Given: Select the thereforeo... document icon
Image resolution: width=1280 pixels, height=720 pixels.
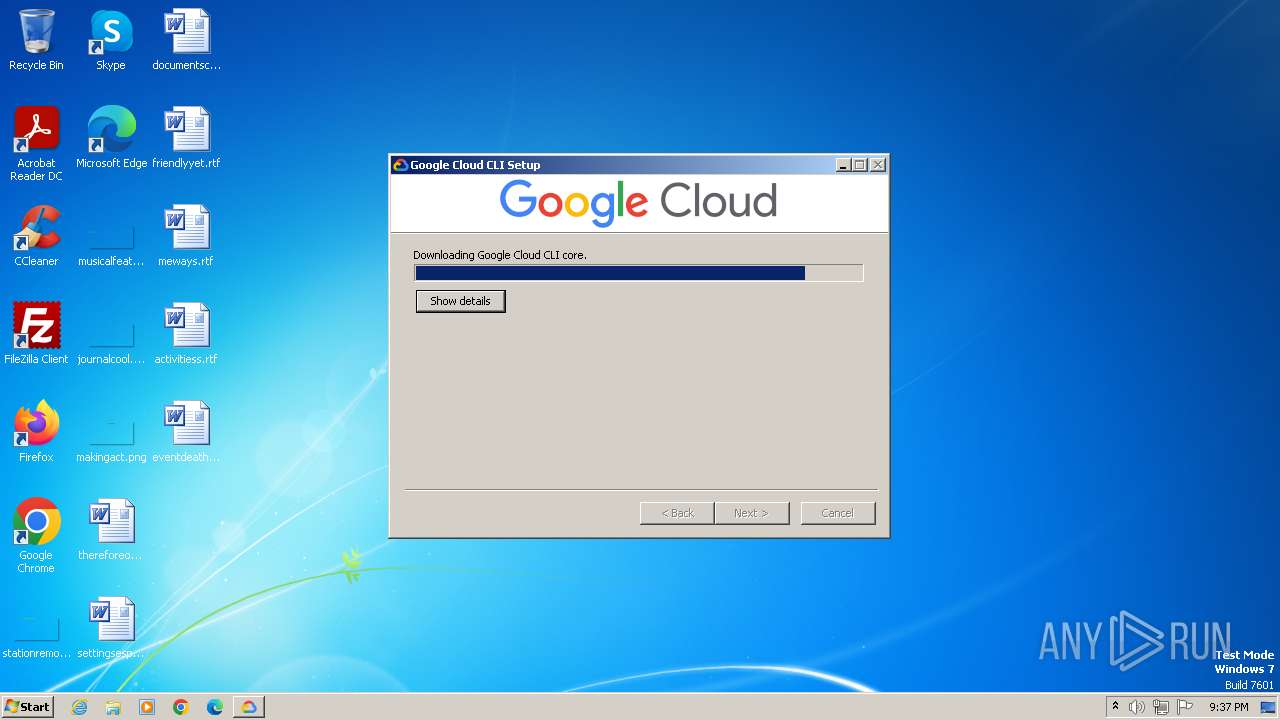Looking at the screenshot, I should pyautogui.click(x=111, y=530).
